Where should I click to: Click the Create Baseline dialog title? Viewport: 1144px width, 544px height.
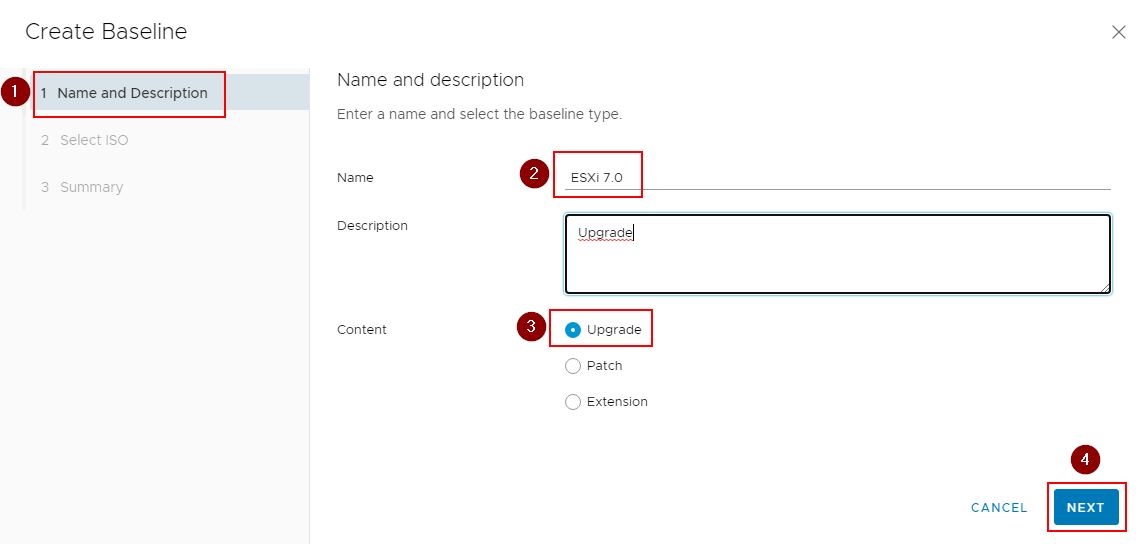(x=106, y=32)
